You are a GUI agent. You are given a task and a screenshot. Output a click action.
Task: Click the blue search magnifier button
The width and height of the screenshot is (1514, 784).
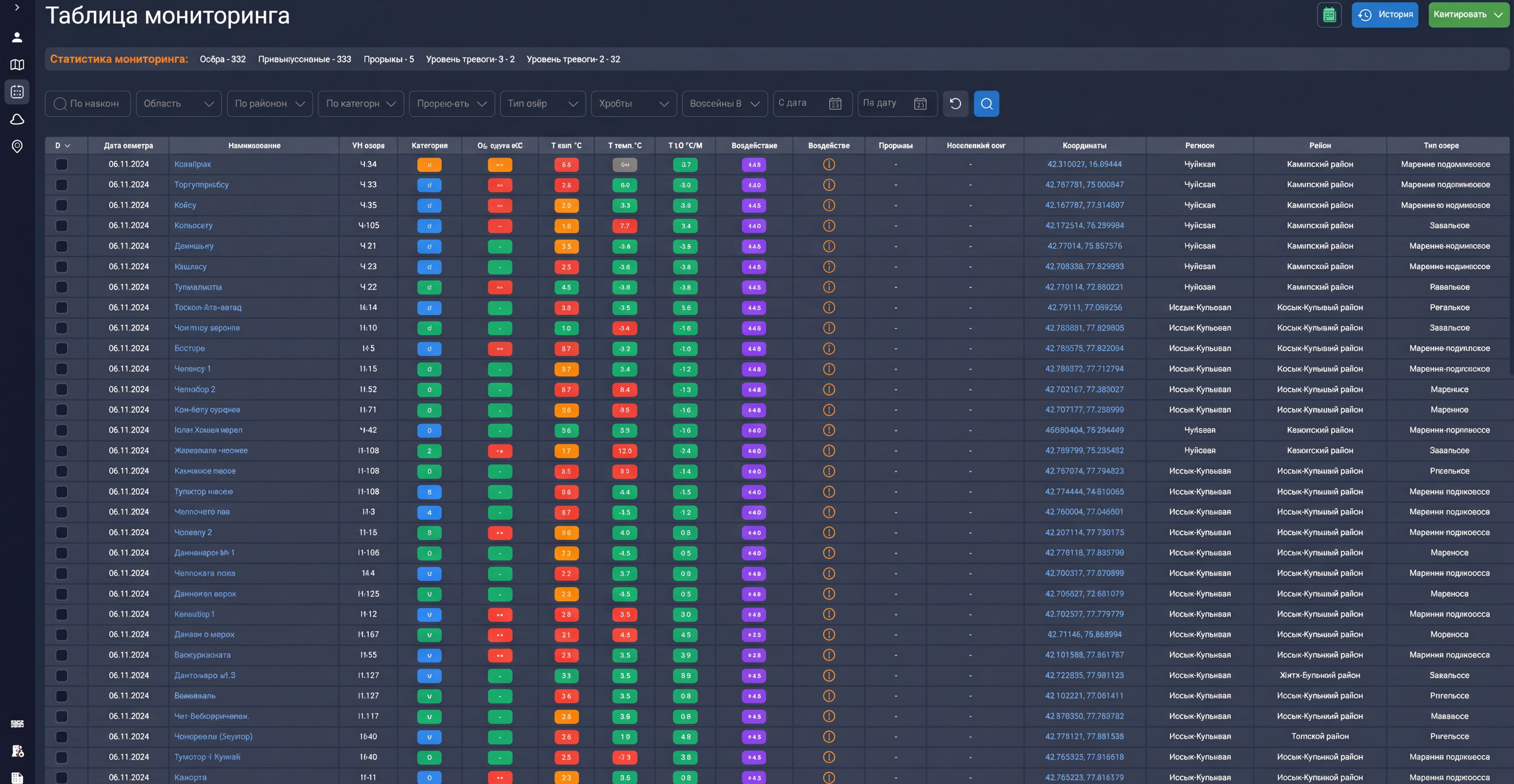(986, 103)
